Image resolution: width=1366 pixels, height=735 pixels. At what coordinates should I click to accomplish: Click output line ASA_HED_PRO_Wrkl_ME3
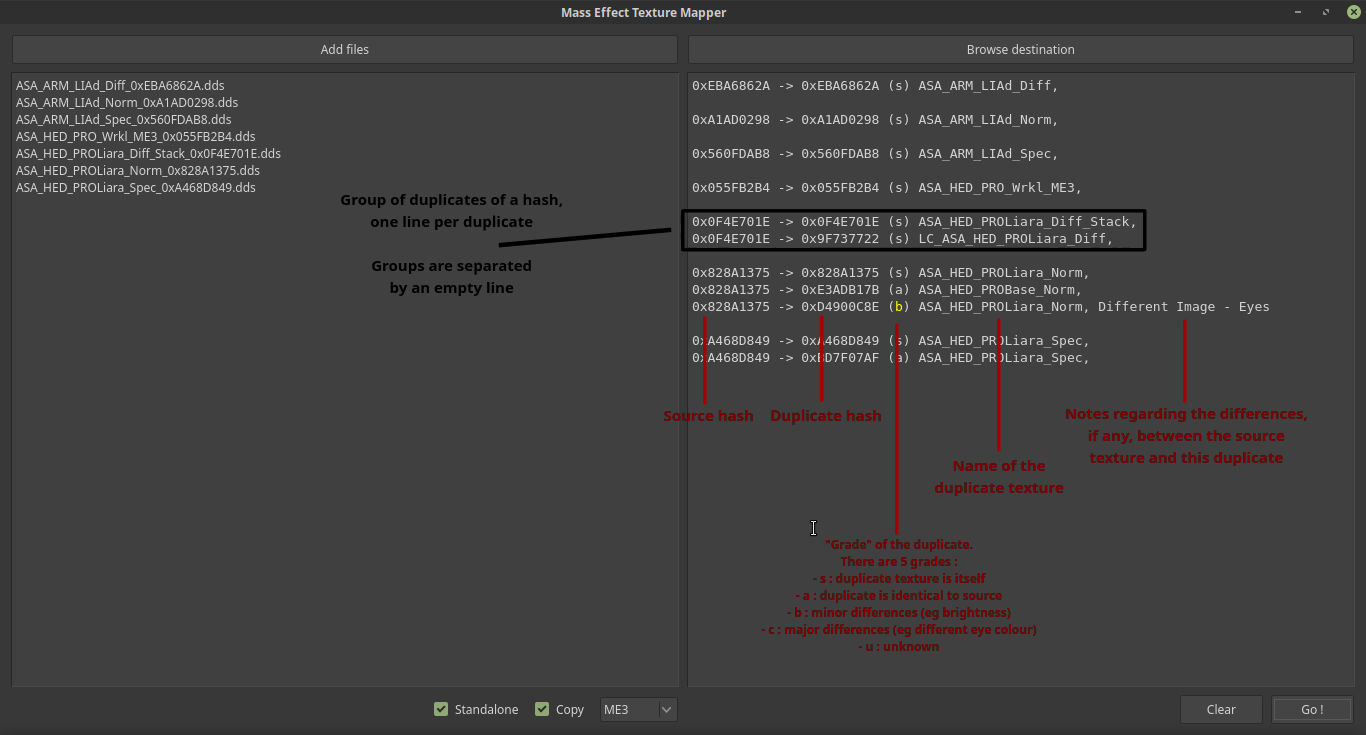(887, 188)
